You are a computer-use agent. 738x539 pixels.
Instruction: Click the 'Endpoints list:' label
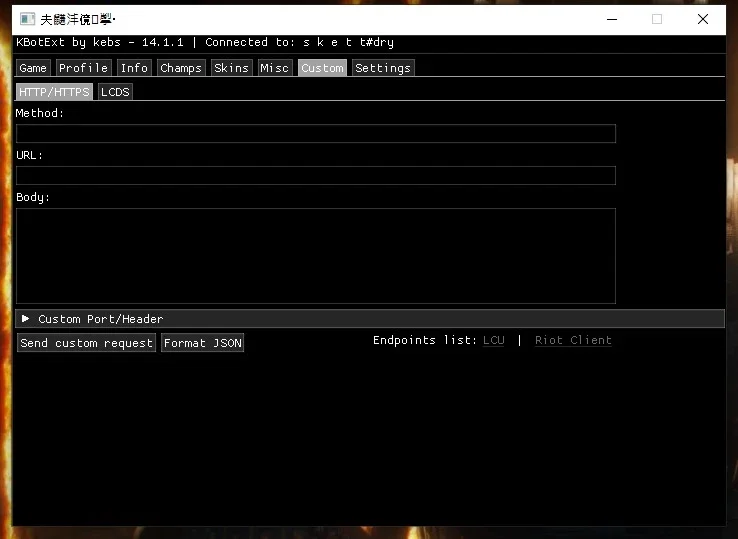pyautogui.click(x=425, y=340)
